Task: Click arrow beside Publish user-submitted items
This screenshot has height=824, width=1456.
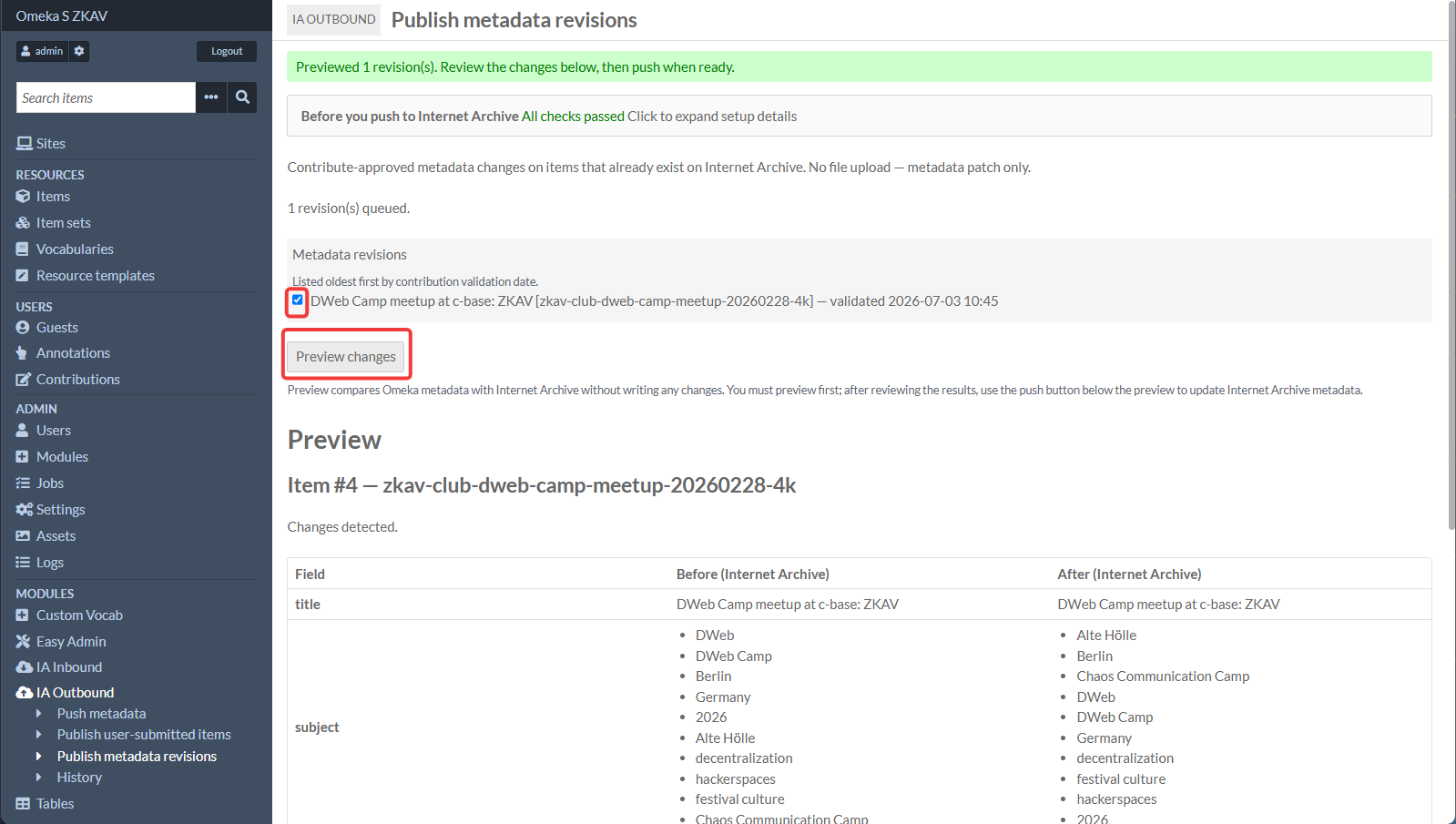Action: point(38,734)
